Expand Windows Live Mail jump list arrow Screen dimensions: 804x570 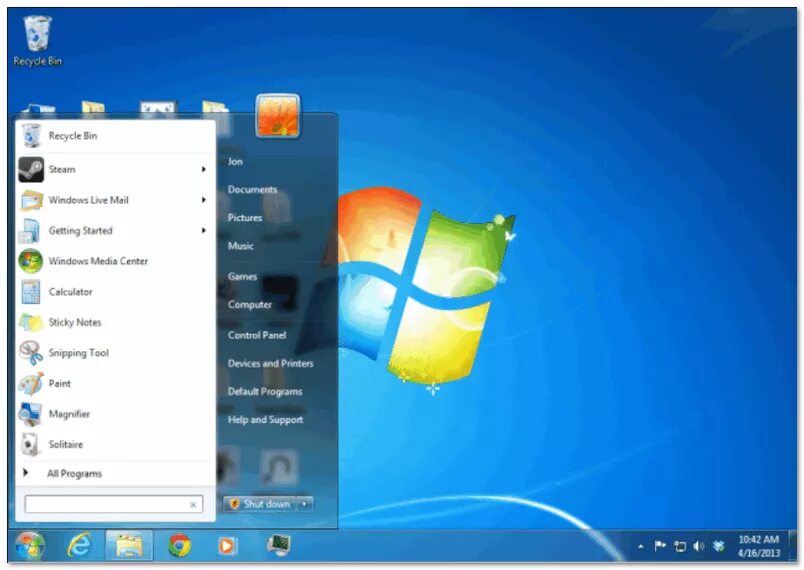click(204, 200)
